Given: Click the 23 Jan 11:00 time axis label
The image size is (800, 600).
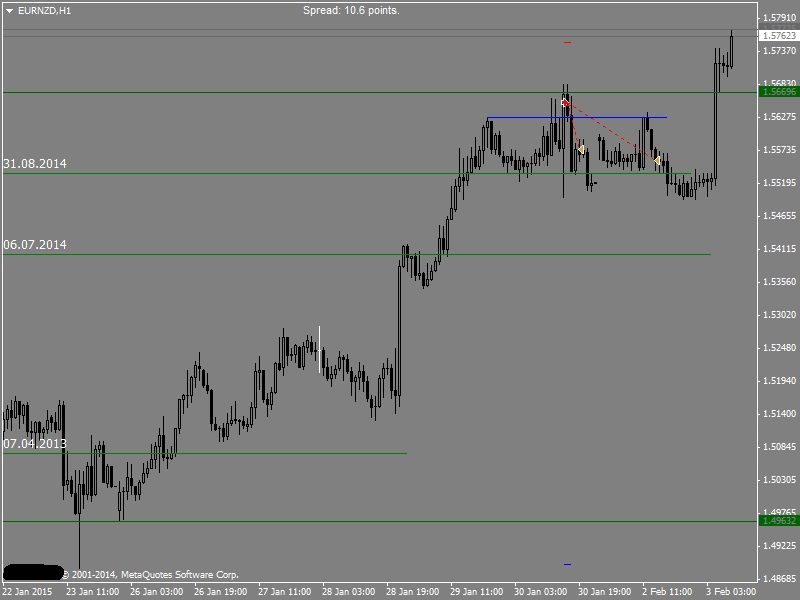Looking at the screenshot, I should point(92,592).
